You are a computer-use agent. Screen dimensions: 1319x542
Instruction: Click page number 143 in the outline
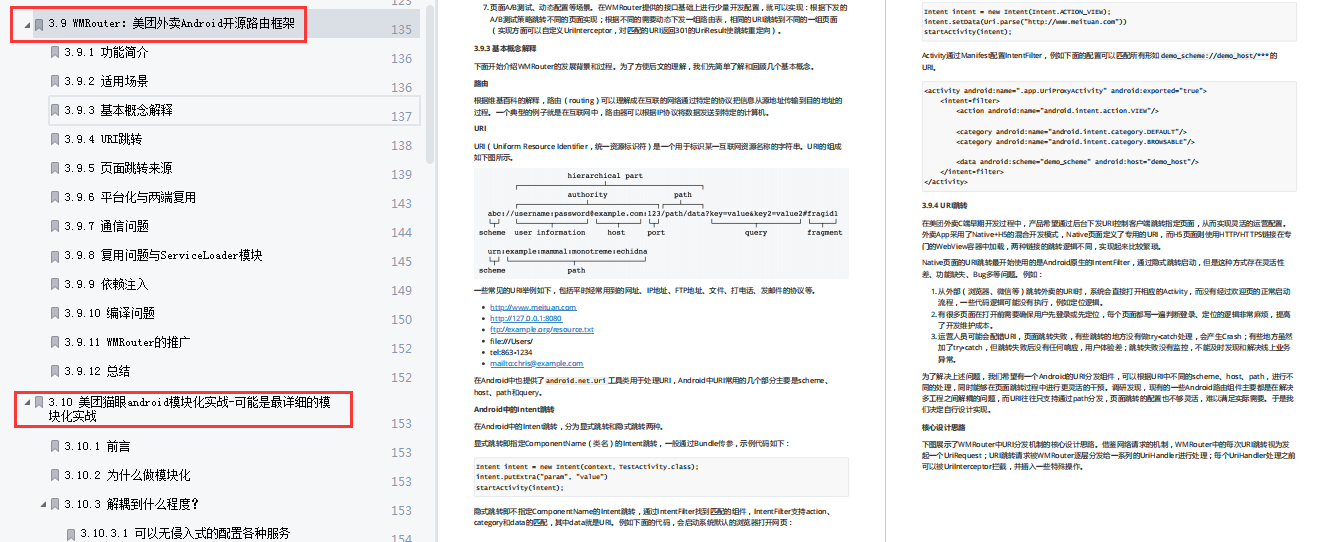[401, 203]
